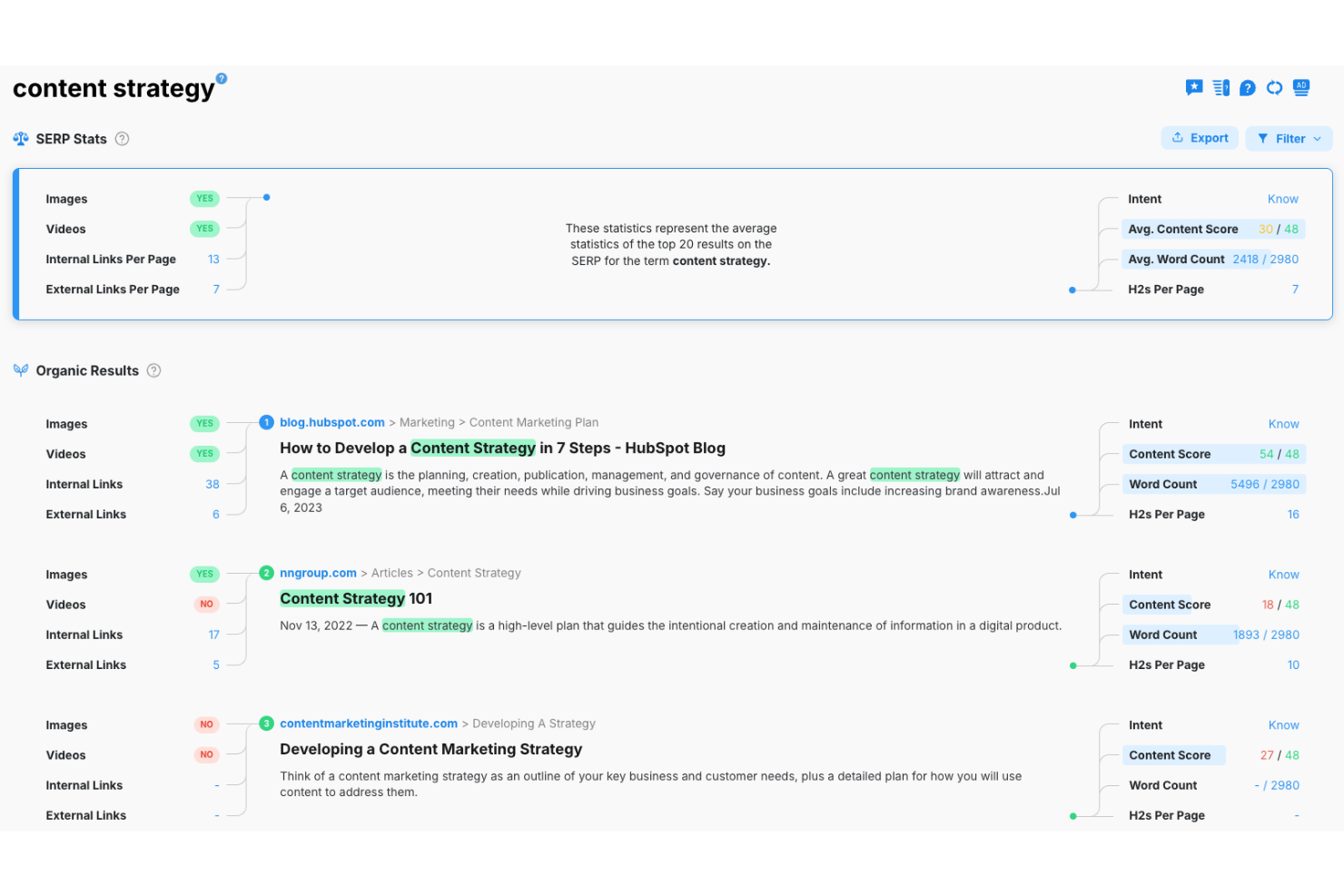
Task: Toggle the Images NO badge for contentmarketinginstitute
Action: 206,724
